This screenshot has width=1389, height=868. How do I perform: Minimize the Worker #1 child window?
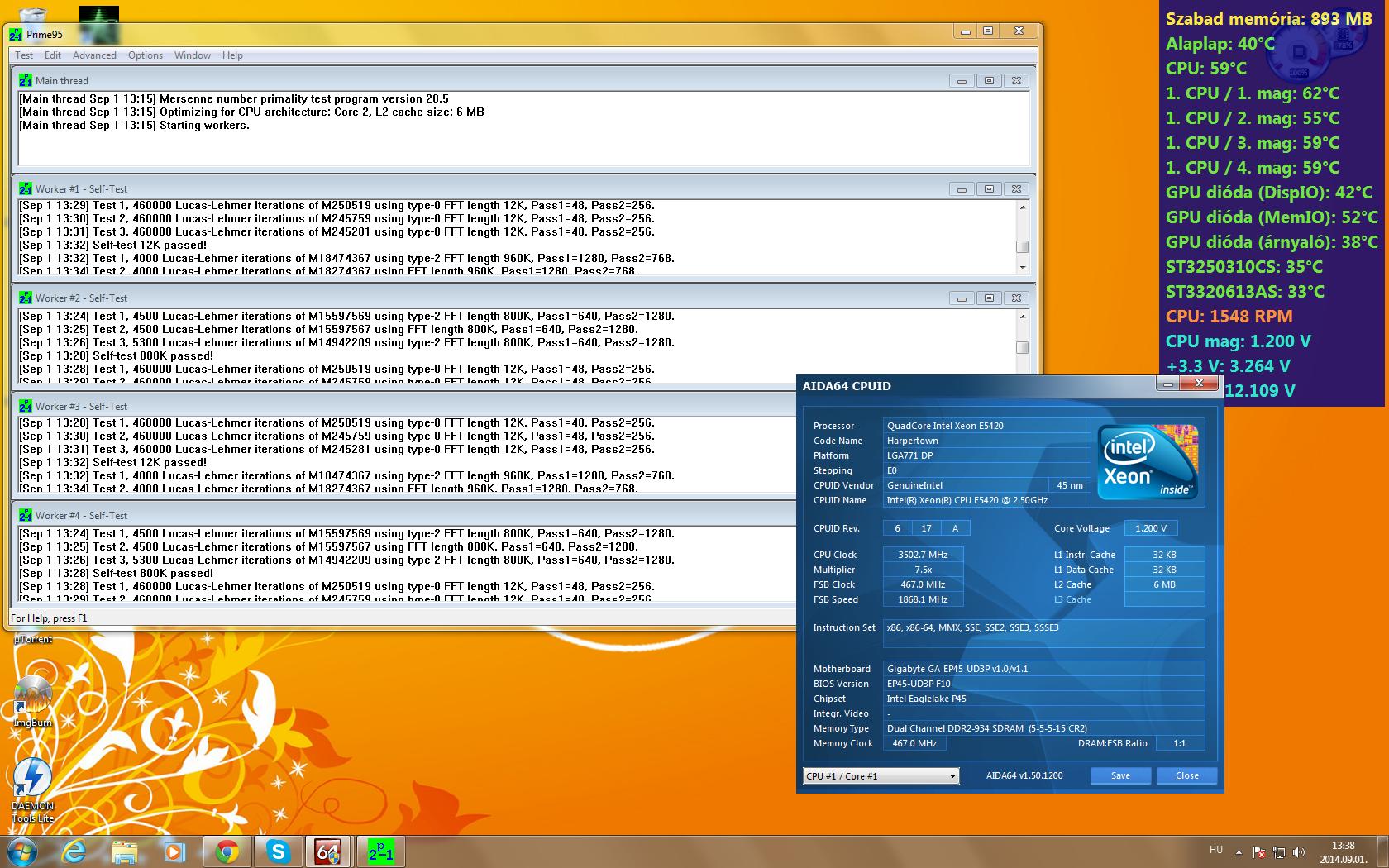pos(962,189)
